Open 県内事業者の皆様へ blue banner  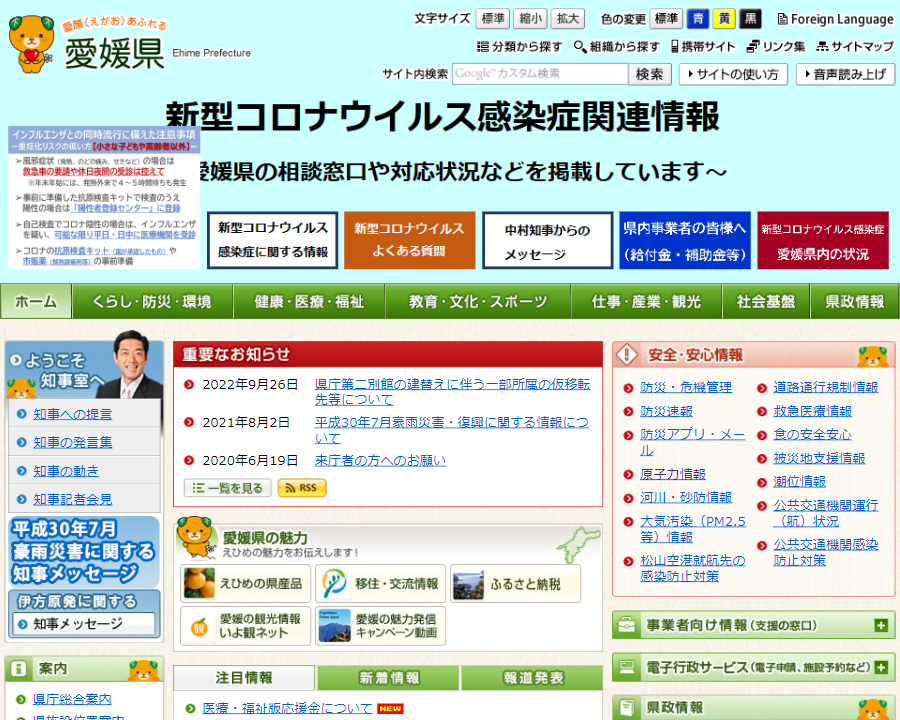pyautogui.click(x=685, y=240)
